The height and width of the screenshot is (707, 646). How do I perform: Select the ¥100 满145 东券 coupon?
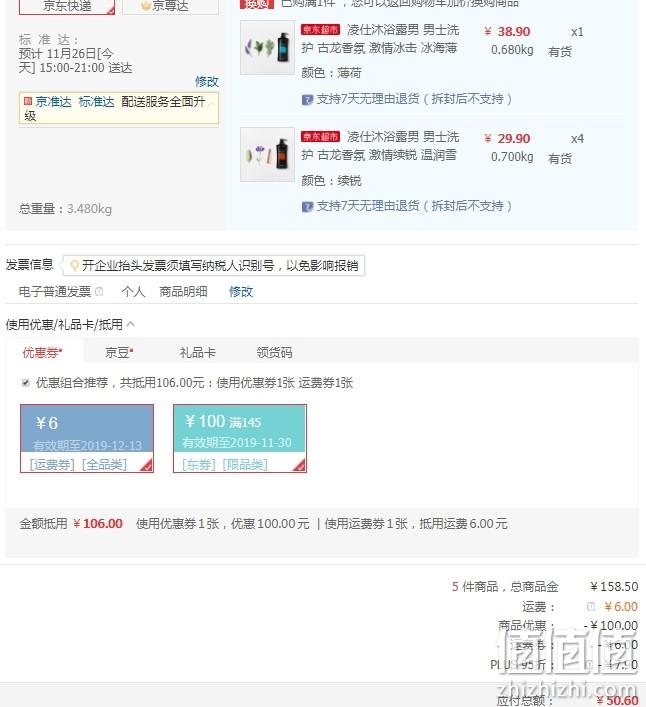click(x=240, y=438)
